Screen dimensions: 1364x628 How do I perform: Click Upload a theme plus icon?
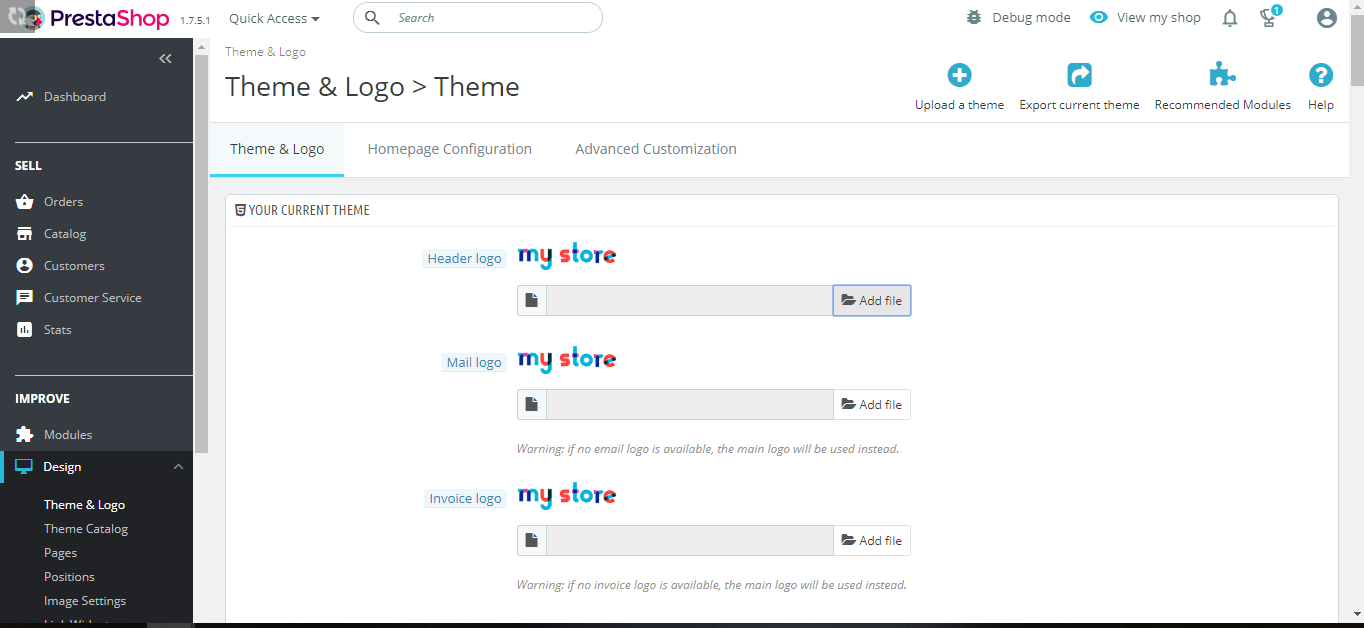959,75
